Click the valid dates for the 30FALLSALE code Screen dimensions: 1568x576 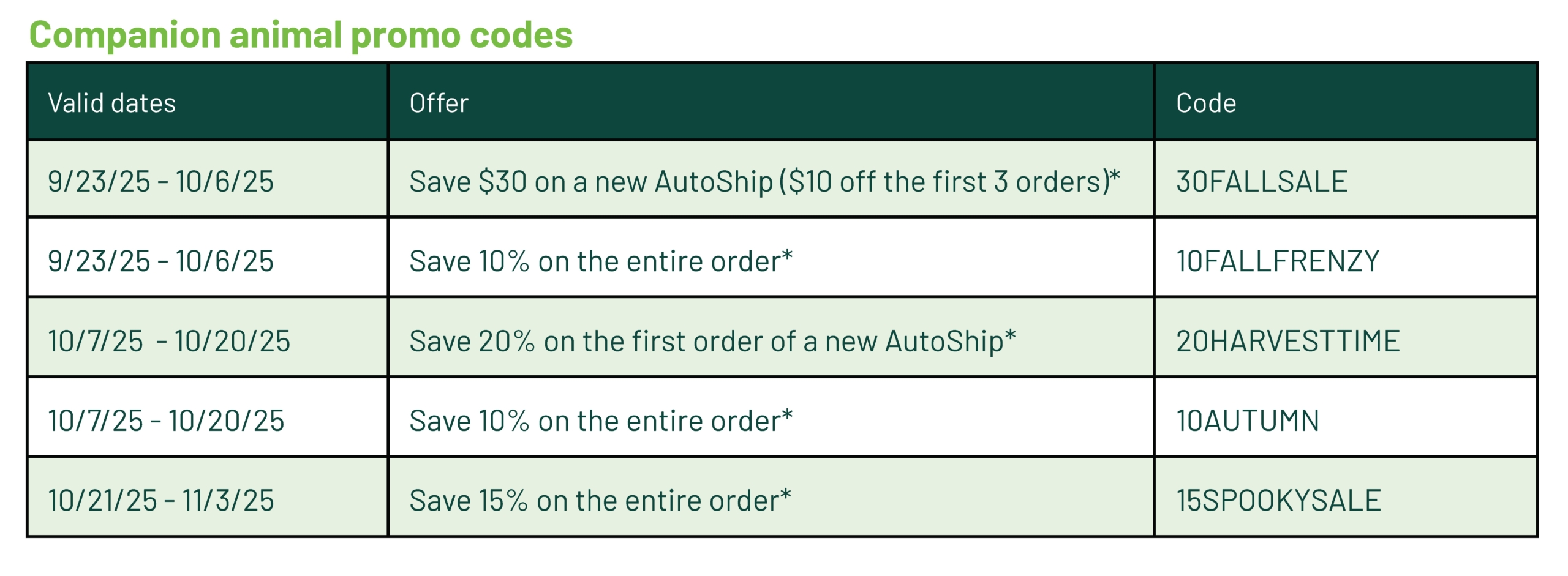[x=160, y=181]
